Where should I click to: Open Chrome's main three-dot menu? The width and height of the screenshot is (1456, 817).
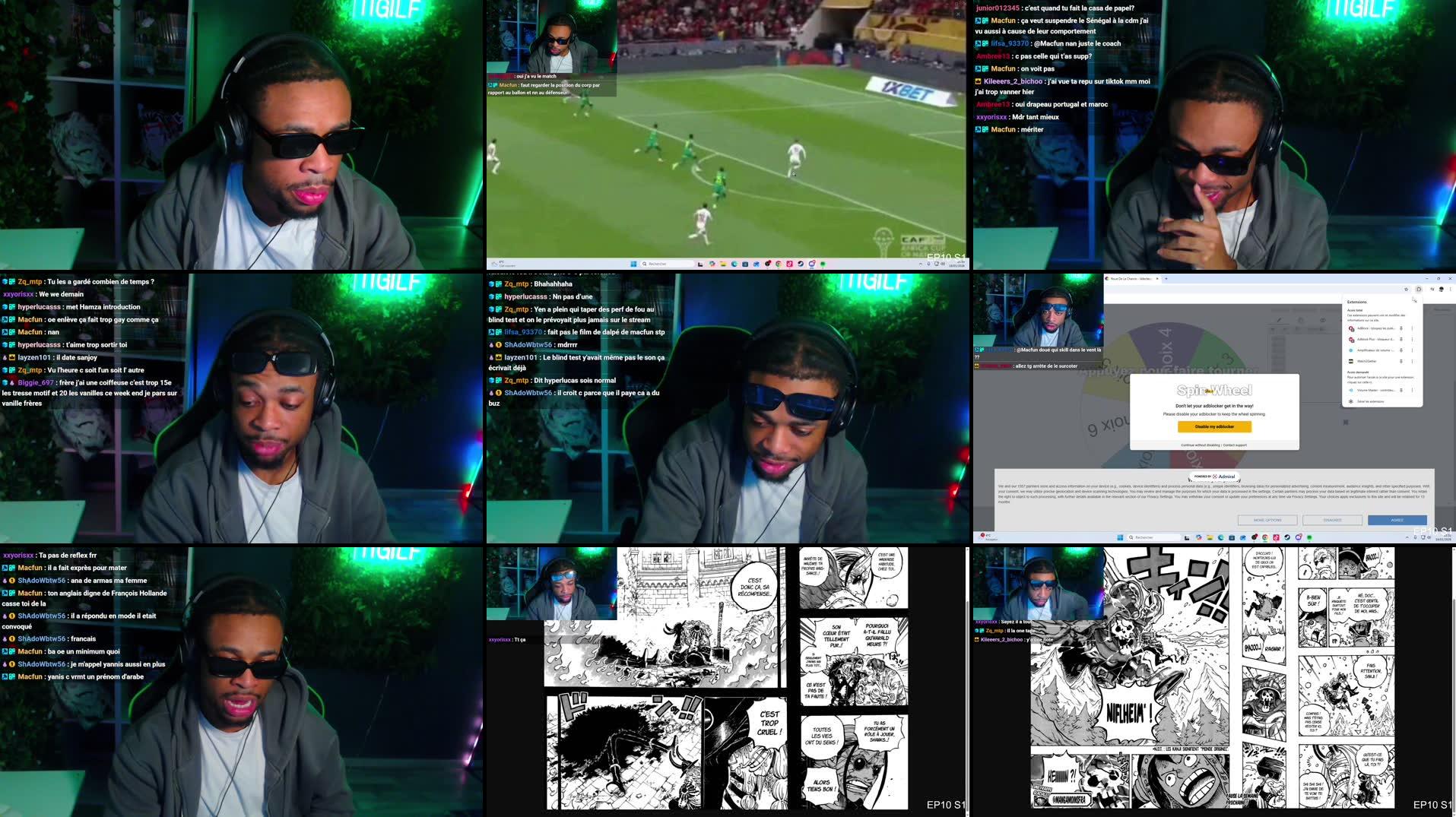coord(1450,290)
